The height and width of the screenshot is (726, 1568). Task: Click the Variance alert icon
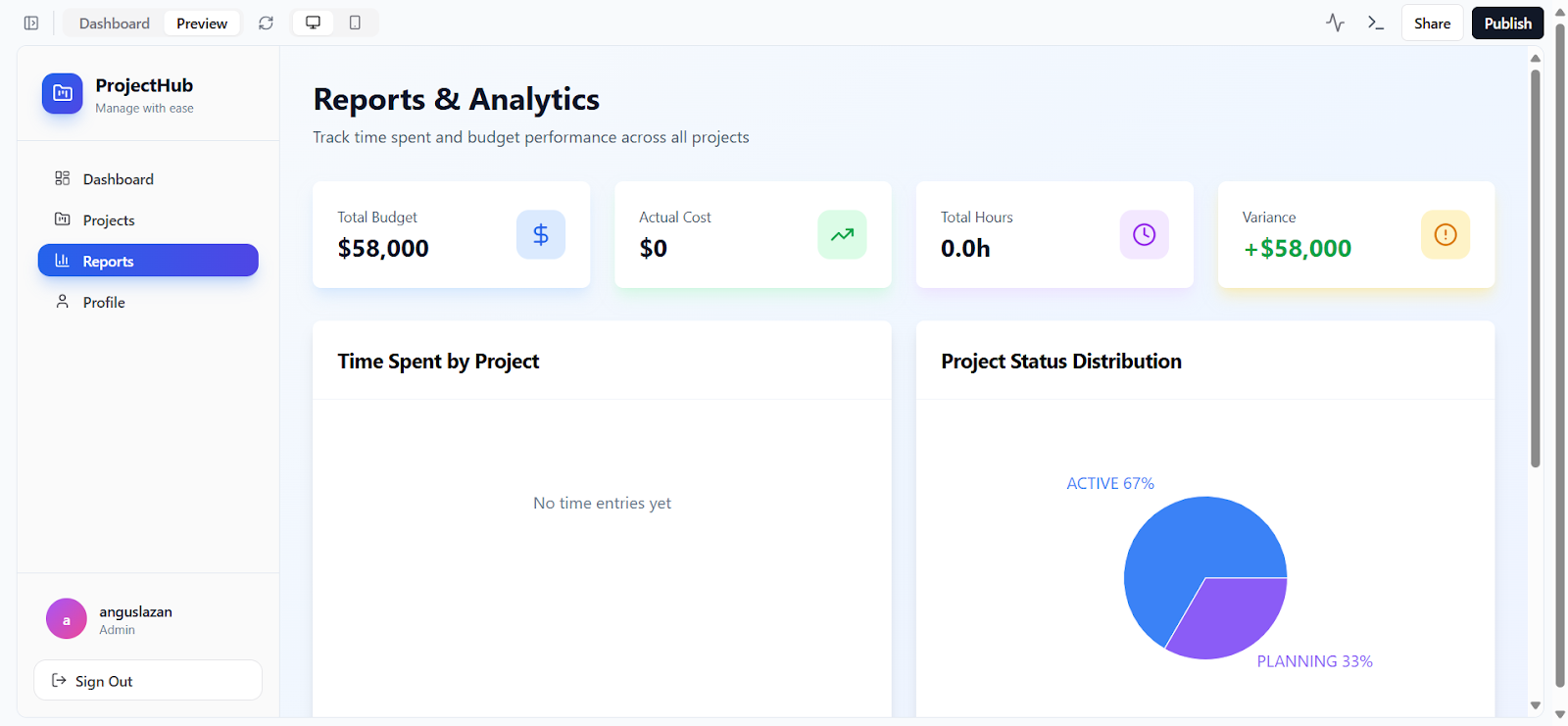pyautogui.click(x=1445, y=234)
